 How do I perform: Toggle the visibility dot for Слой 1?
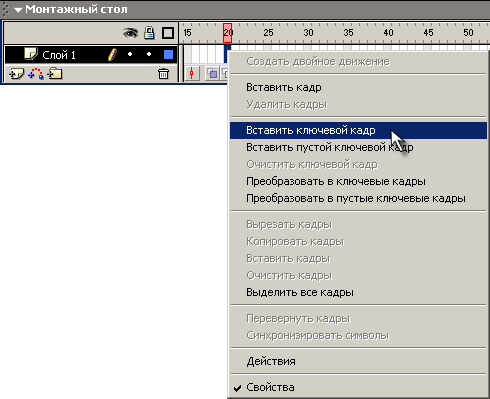130,54
